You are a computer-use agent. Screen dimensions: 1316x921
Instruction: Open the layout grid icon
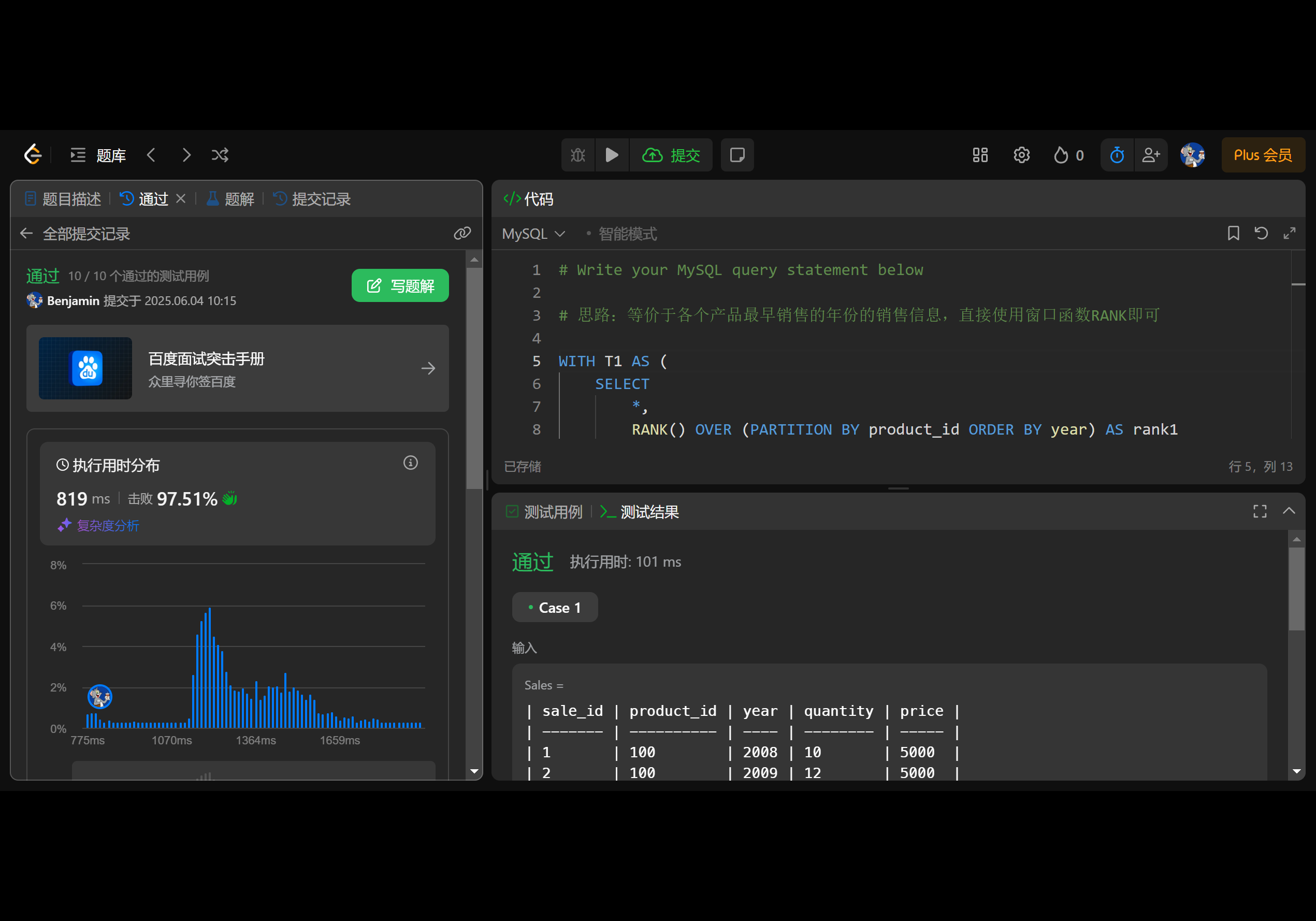pyautogui.click(x=980, y=155)
